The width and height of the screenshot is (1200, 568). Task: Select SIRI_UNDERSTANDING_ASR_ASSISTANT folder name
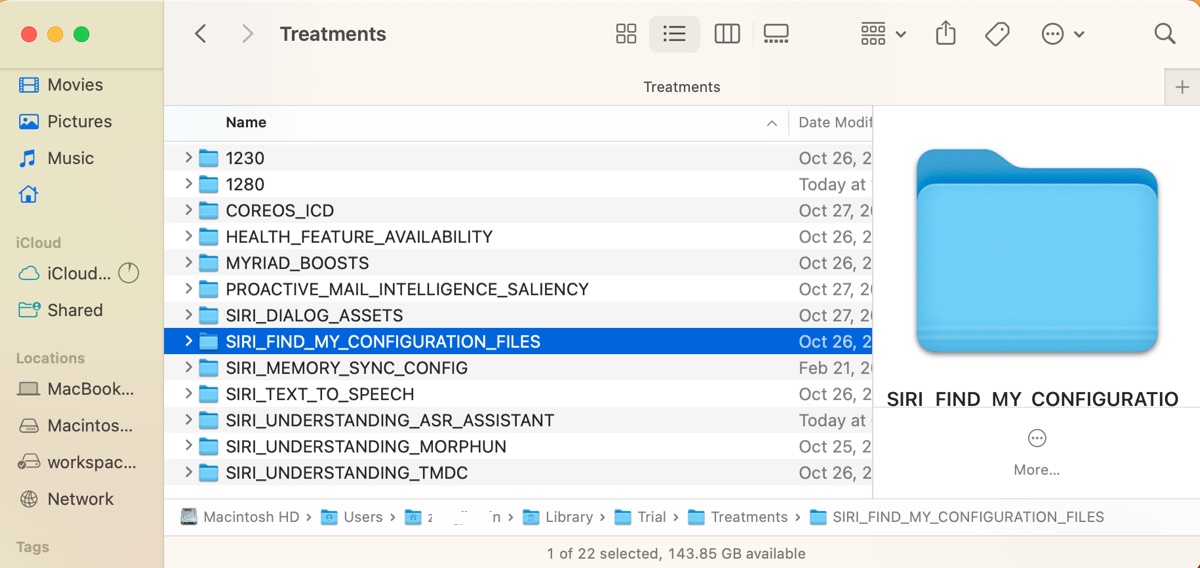point(390,420)
